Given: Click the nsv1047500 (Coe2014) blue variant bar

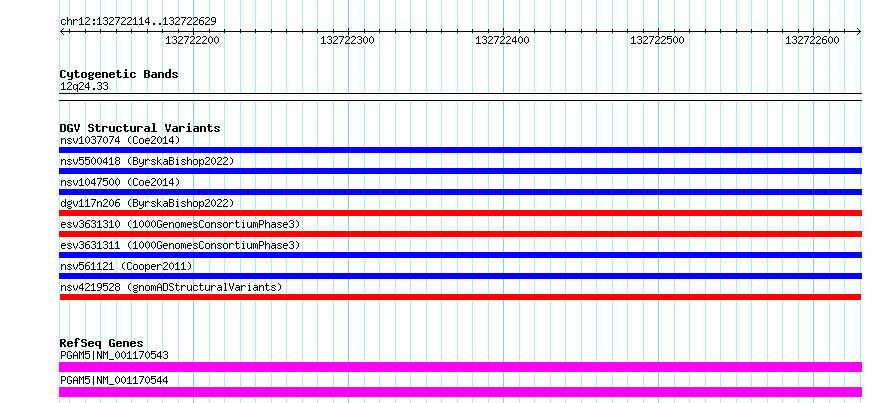Looking at the screenshot, I should click(x=460, y=192).
